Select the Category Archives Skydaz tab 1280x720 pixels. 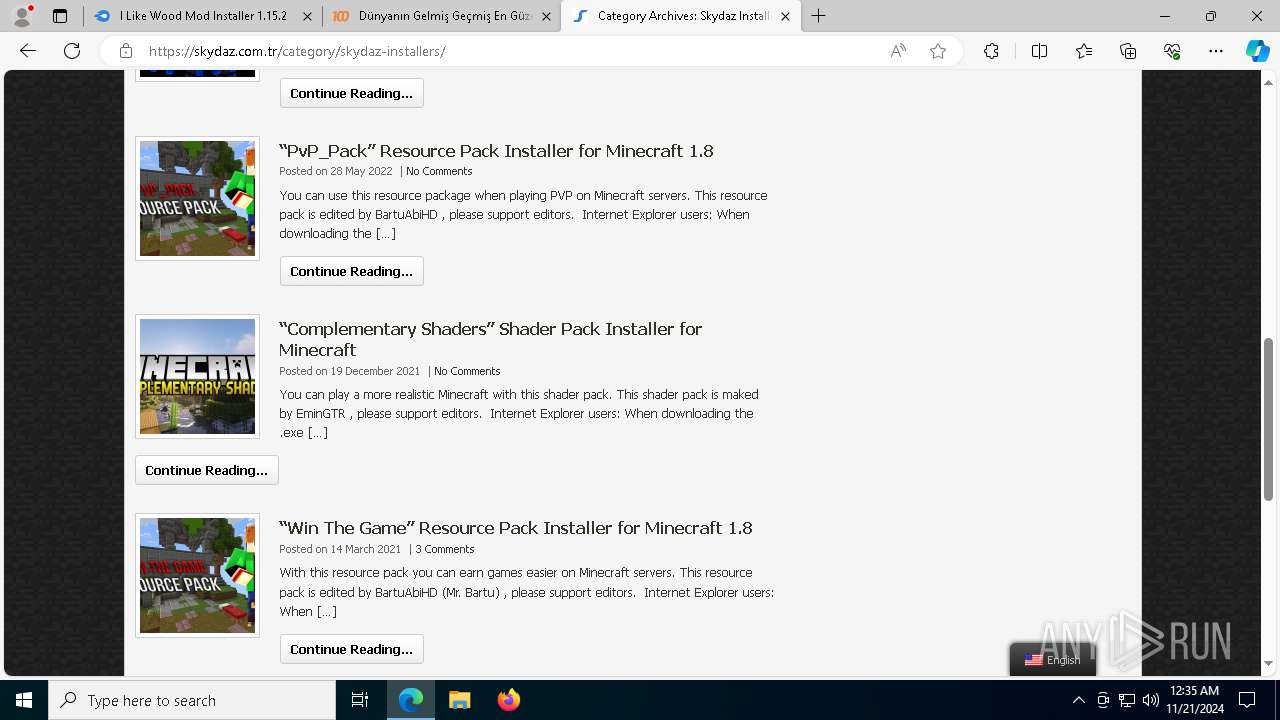681,16
